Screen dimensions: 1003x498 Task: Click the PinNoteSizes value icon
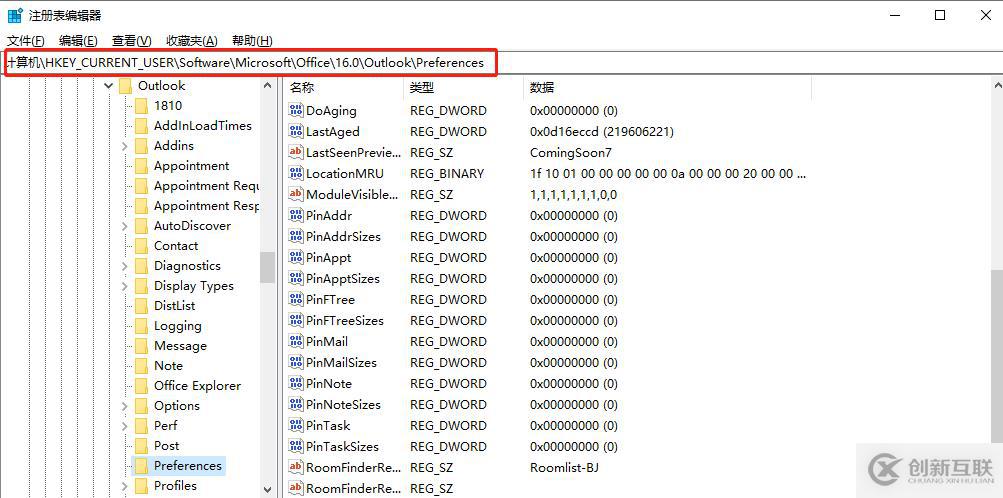(x=296, y=405)
